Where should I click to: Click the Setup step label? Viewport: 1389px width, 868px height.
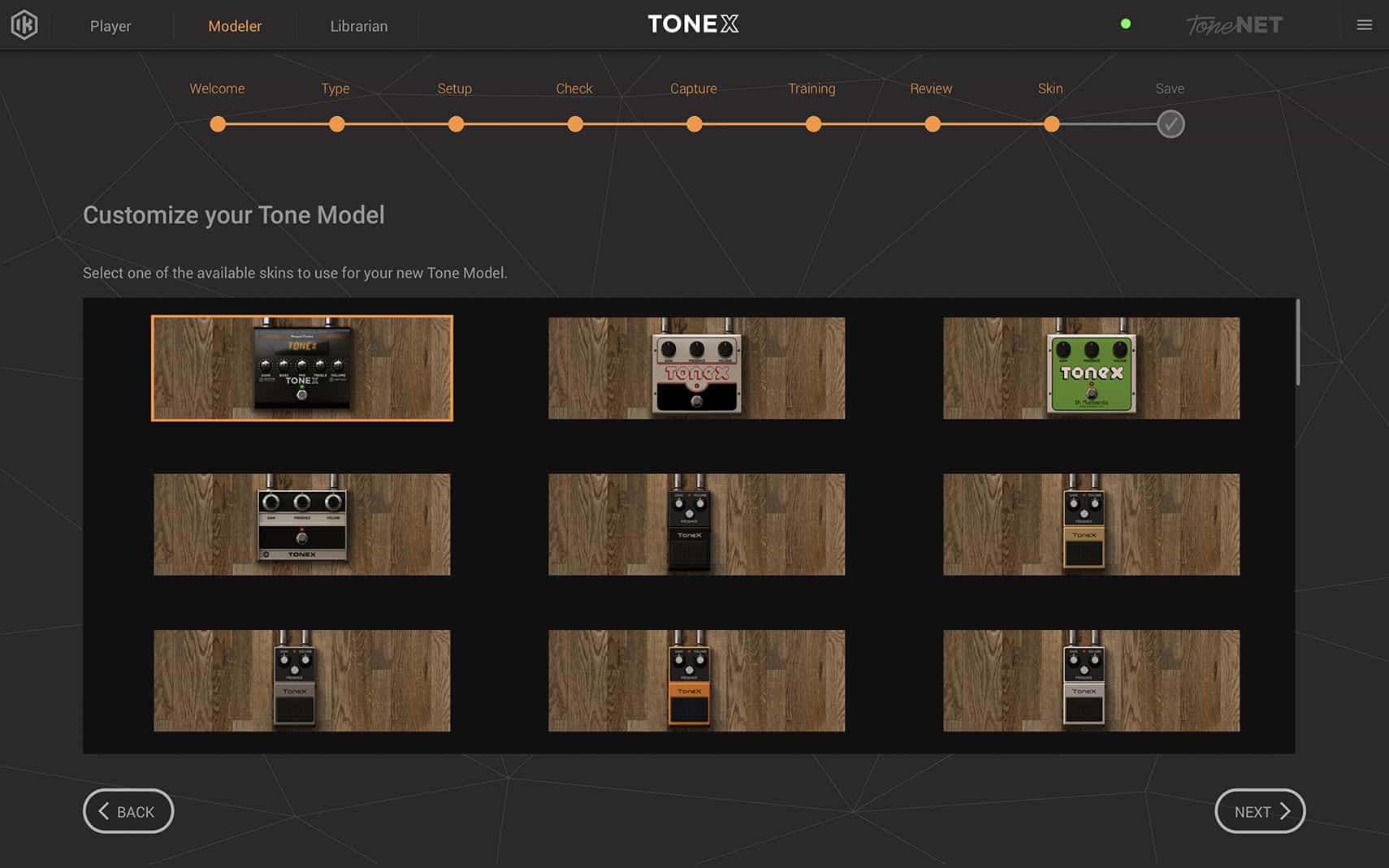(455, 89)
